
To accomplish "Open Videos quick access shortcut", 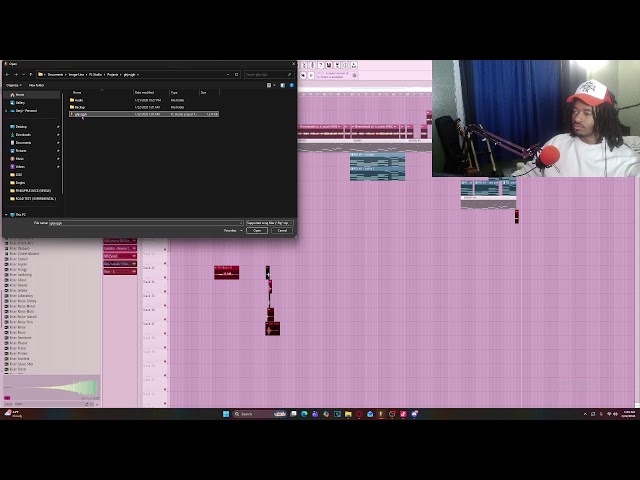I will point(20,167).
